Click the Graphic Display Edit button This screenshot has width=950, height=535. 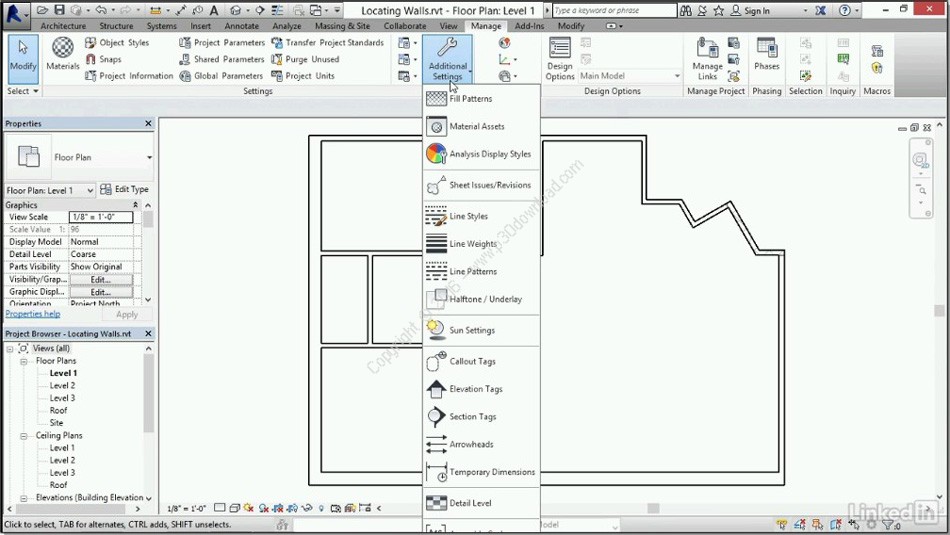[101, 292]
